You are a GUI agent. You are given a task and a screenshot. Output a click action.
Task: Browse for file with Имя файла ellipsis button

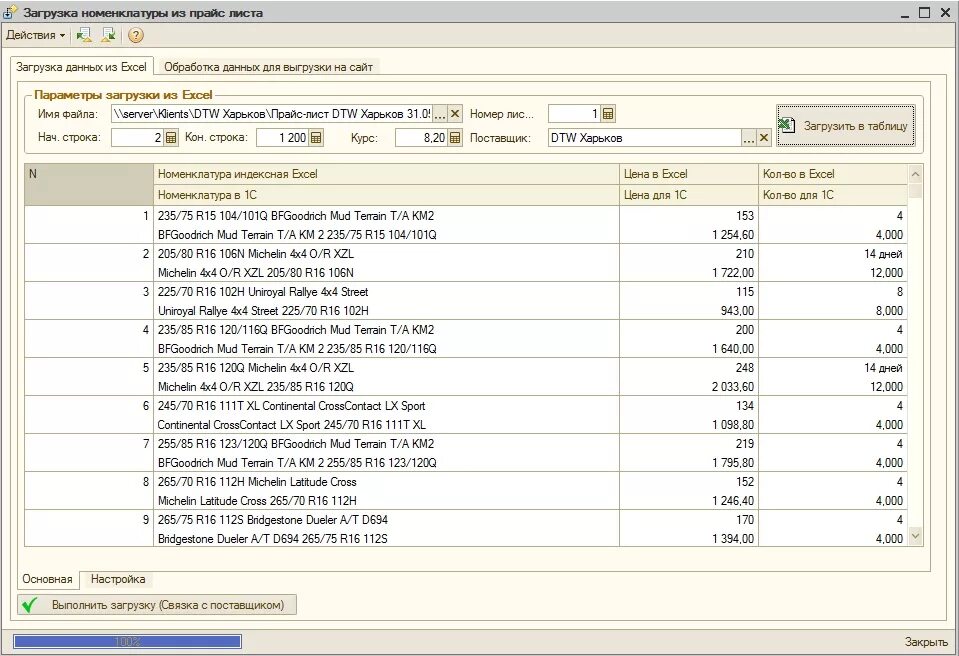click(x=440, y=114)
